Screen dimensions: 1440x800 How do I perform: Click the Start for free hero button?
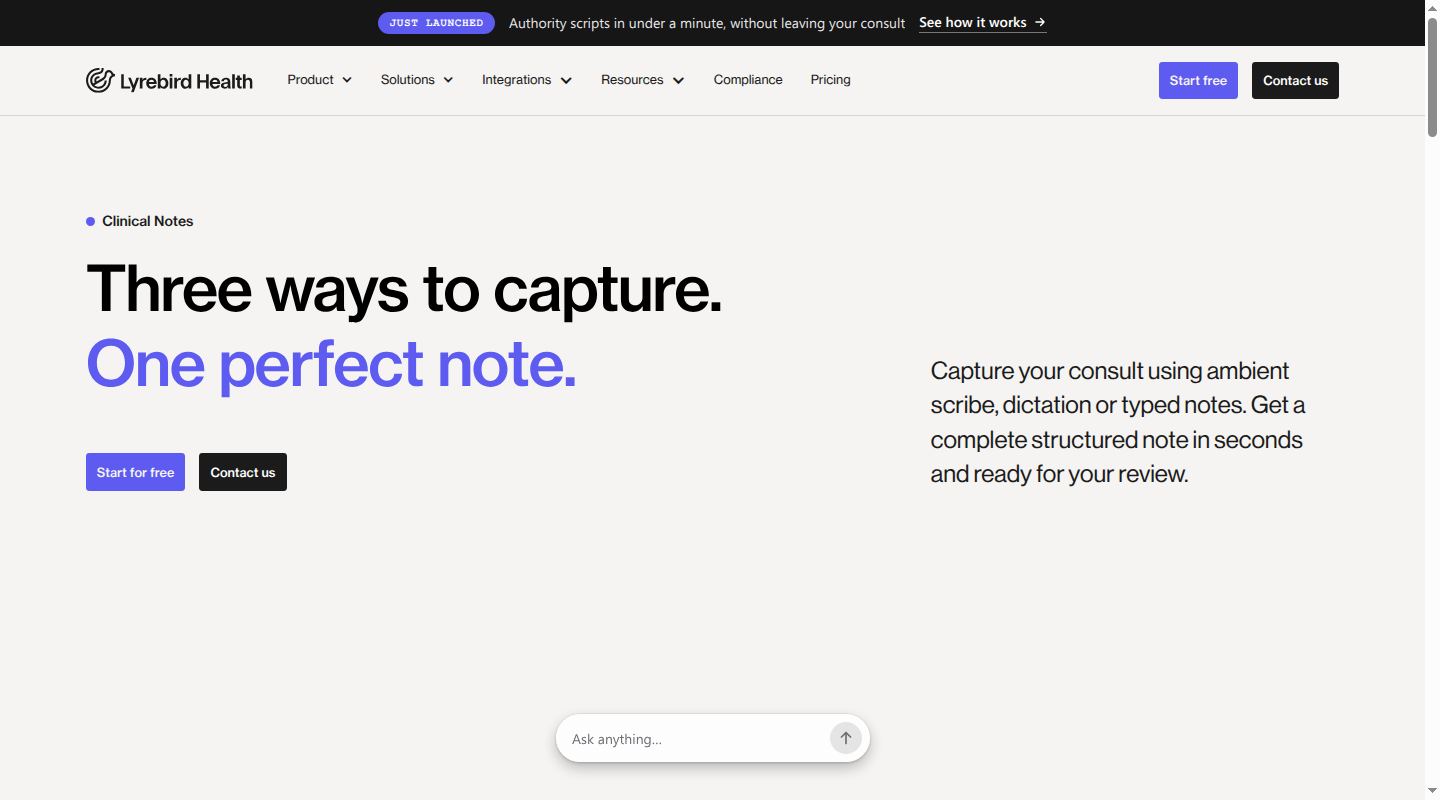pyautogui.click(x=135, y=472)
